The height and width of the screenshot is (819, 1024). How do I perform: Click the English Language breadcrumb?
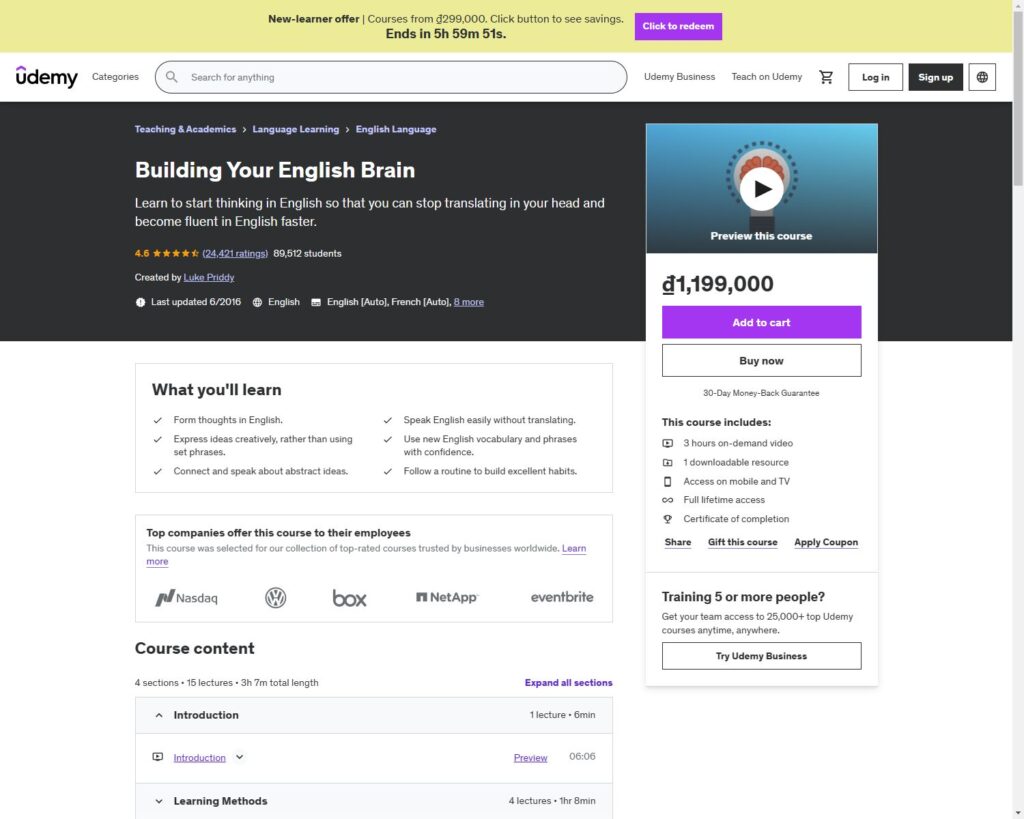(395, 129)
